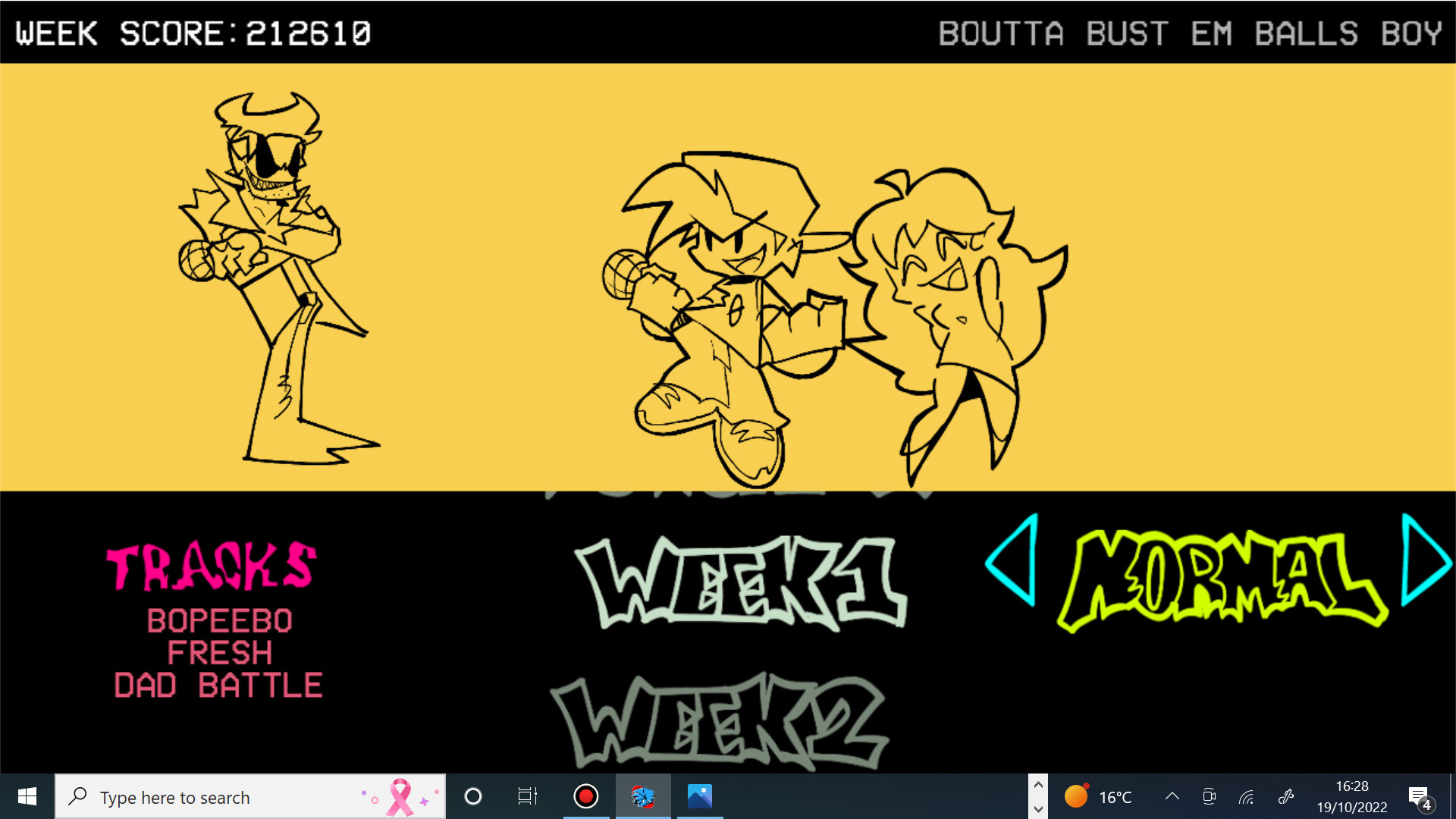
Task: Open the Photos app taskbar icon
Action: pyautogui.click(x=699, y=796)
